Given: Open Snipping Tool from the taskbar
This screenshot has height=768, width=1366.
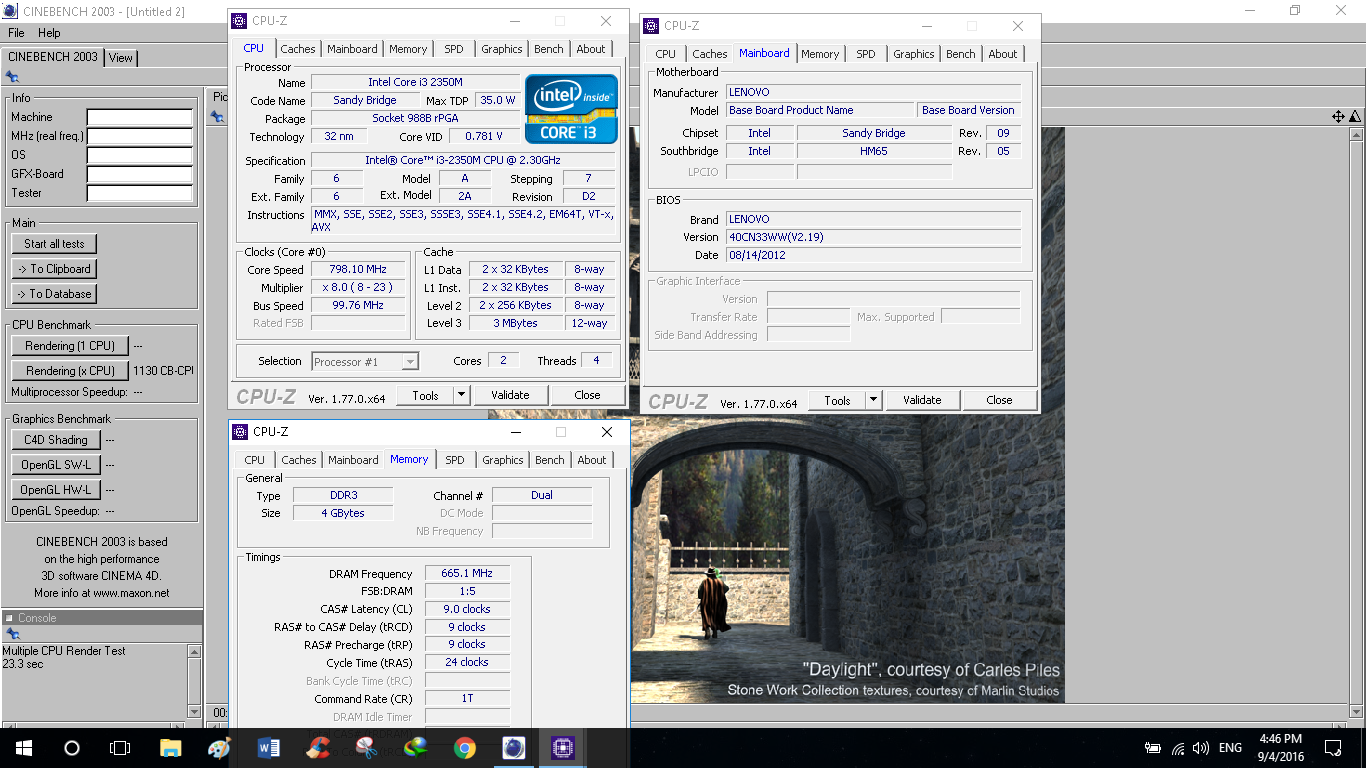Looking at the screenshot, I should [x=367, y=748].
